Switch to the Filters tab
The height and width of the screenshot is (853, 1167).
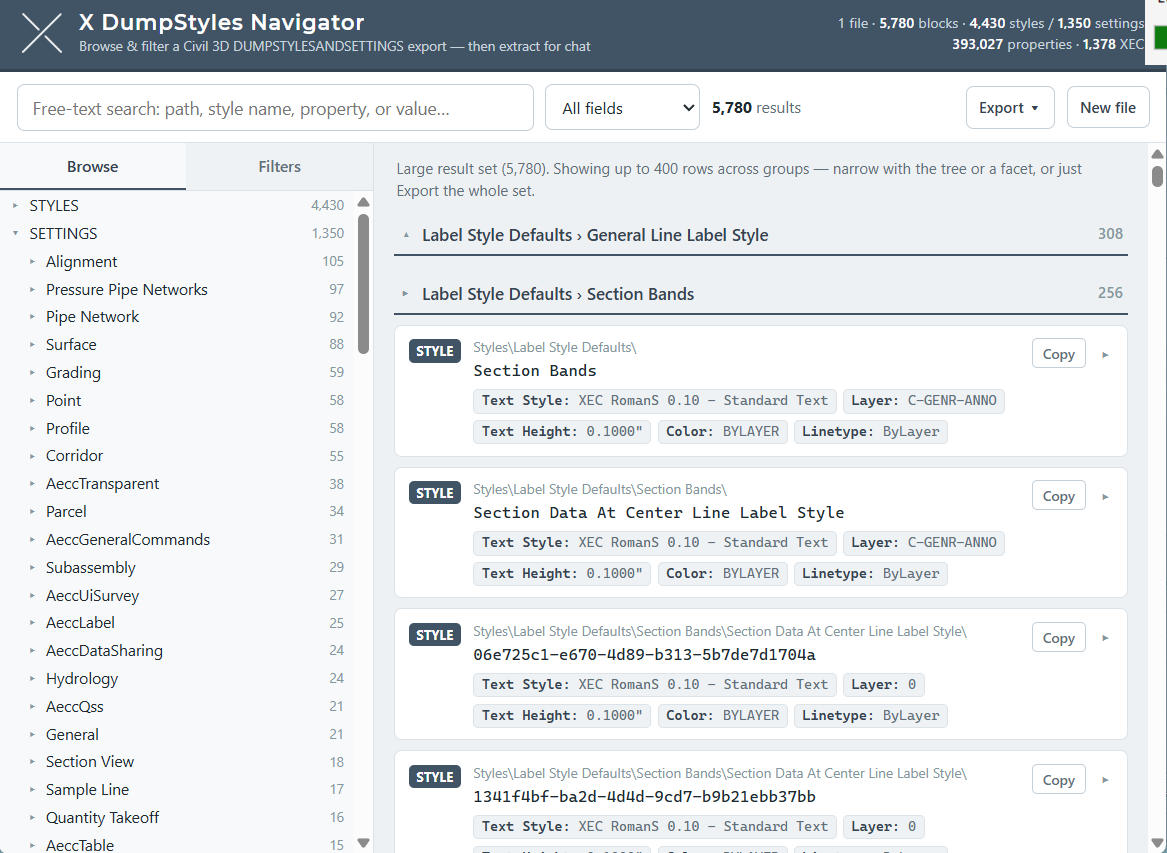(x=280, y=167)
